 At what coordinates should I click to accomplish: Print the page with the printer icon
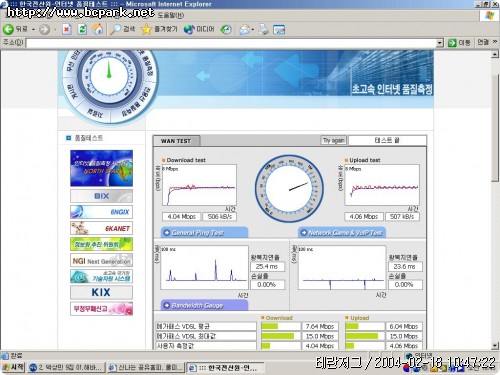[264, 30]
